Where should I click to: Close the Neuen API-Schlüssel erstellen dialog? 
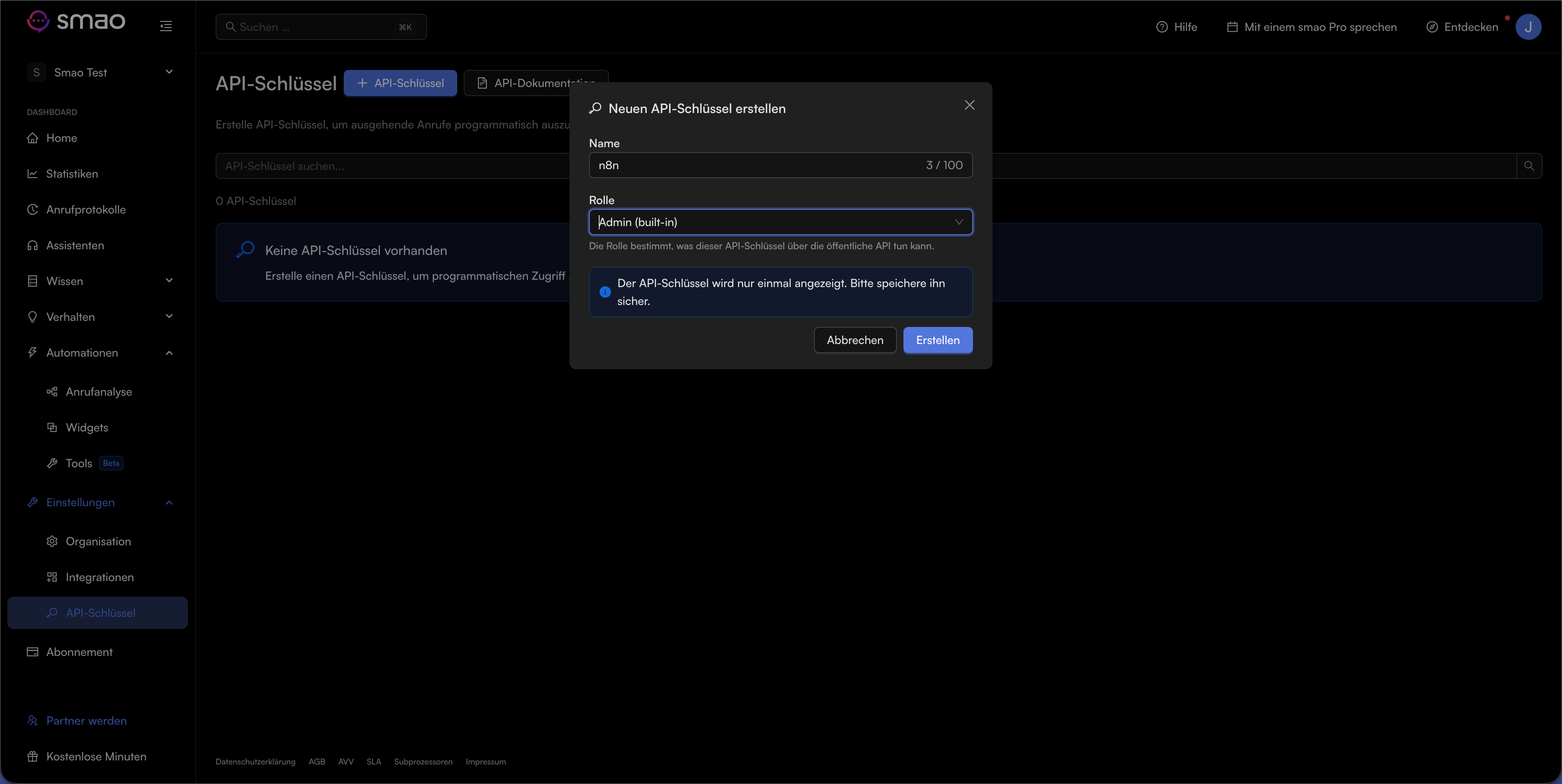[970, 105]
